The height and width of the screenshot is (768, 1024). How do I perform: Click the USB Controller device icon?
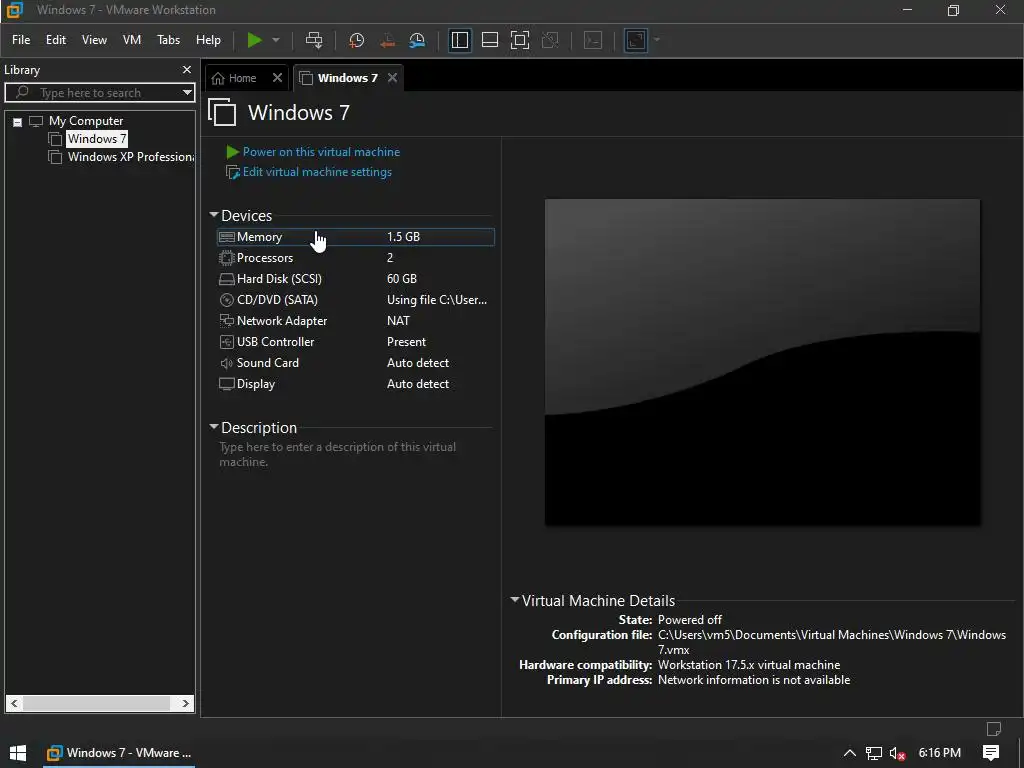(227, 342)
